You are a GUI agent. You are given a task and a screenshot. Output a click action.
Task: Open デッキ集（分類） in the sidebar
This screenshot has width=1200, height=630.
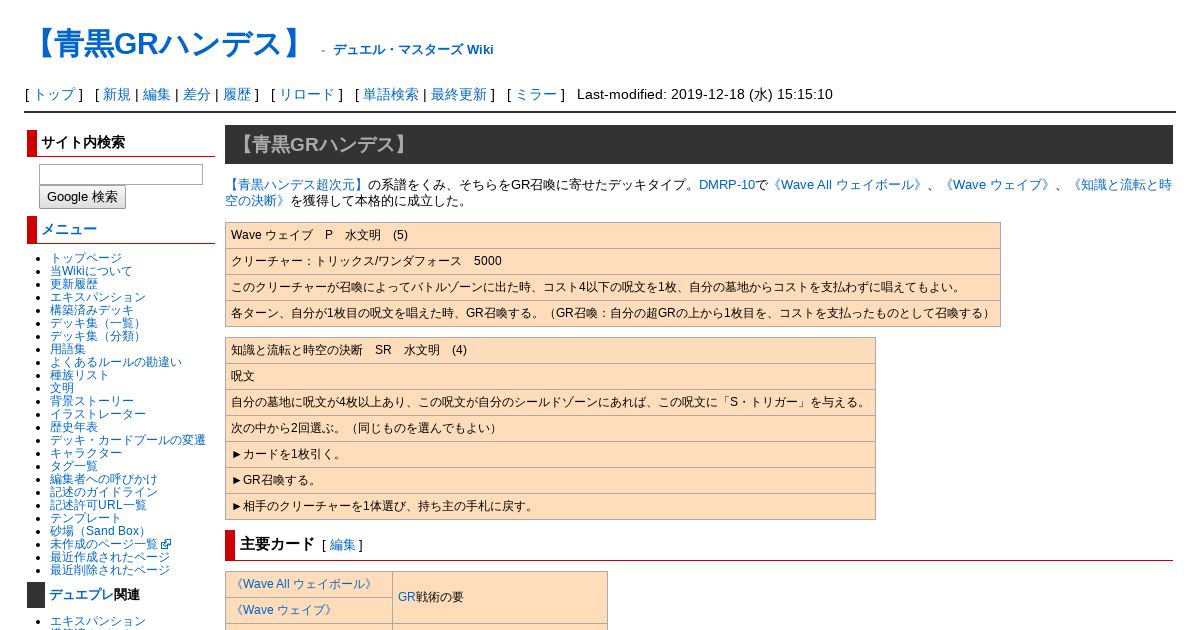coord(98,336)
